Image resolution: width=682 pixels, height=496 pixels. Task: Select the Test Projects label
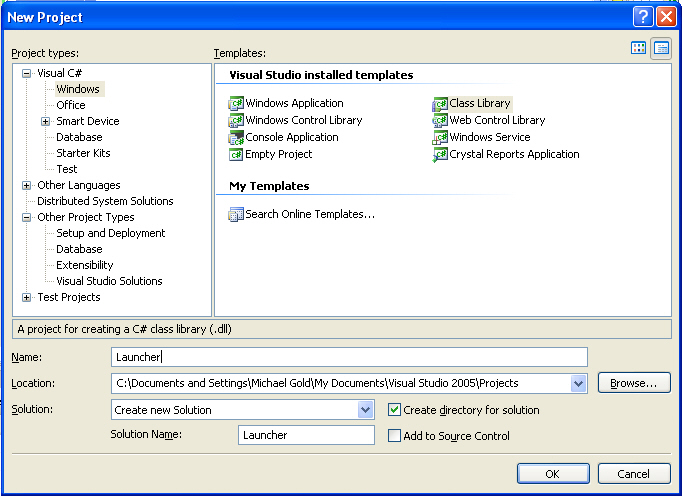[69, 298]
